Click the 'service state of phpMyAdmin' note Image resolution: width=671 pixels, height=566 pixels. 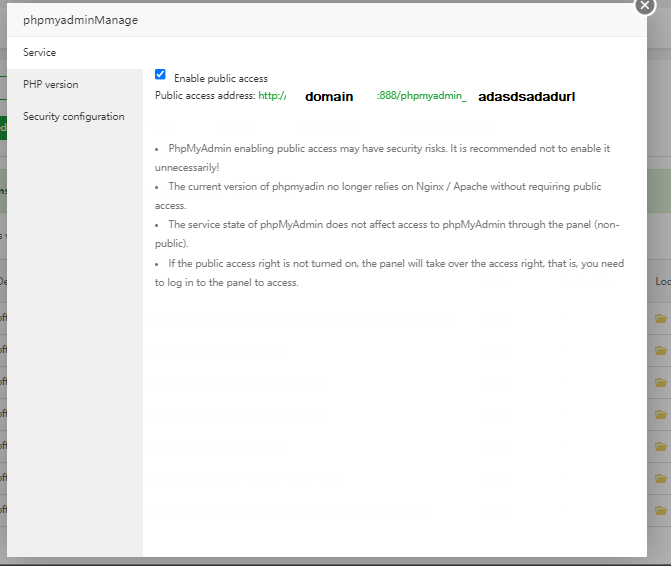[387, 234]
